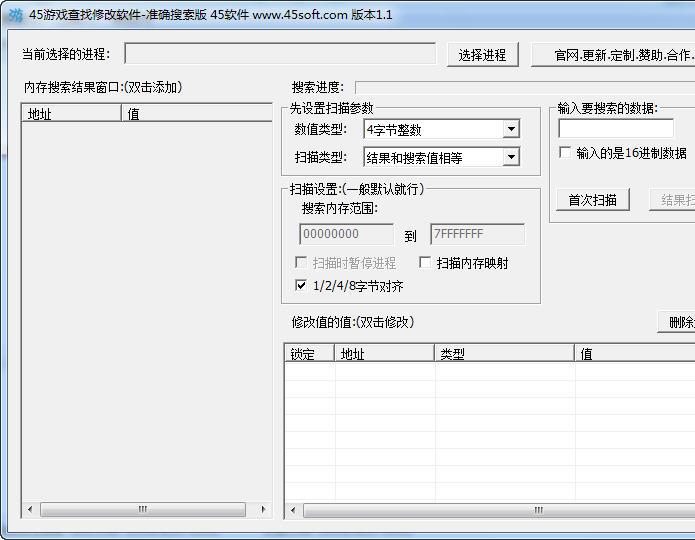Click left arrow of results list scrollbar
The image size is (695, 540).
(x=30, y=510)
